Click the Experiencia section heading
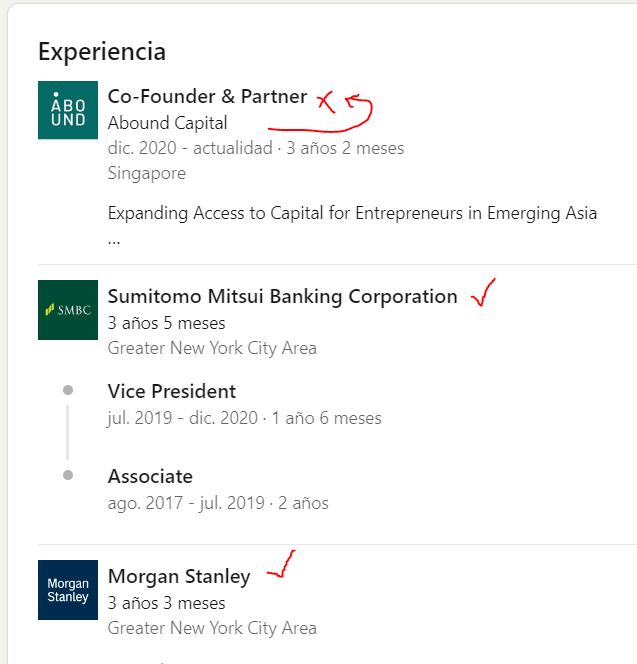Viewport: 637px width, 664px height. pos(102,51)
